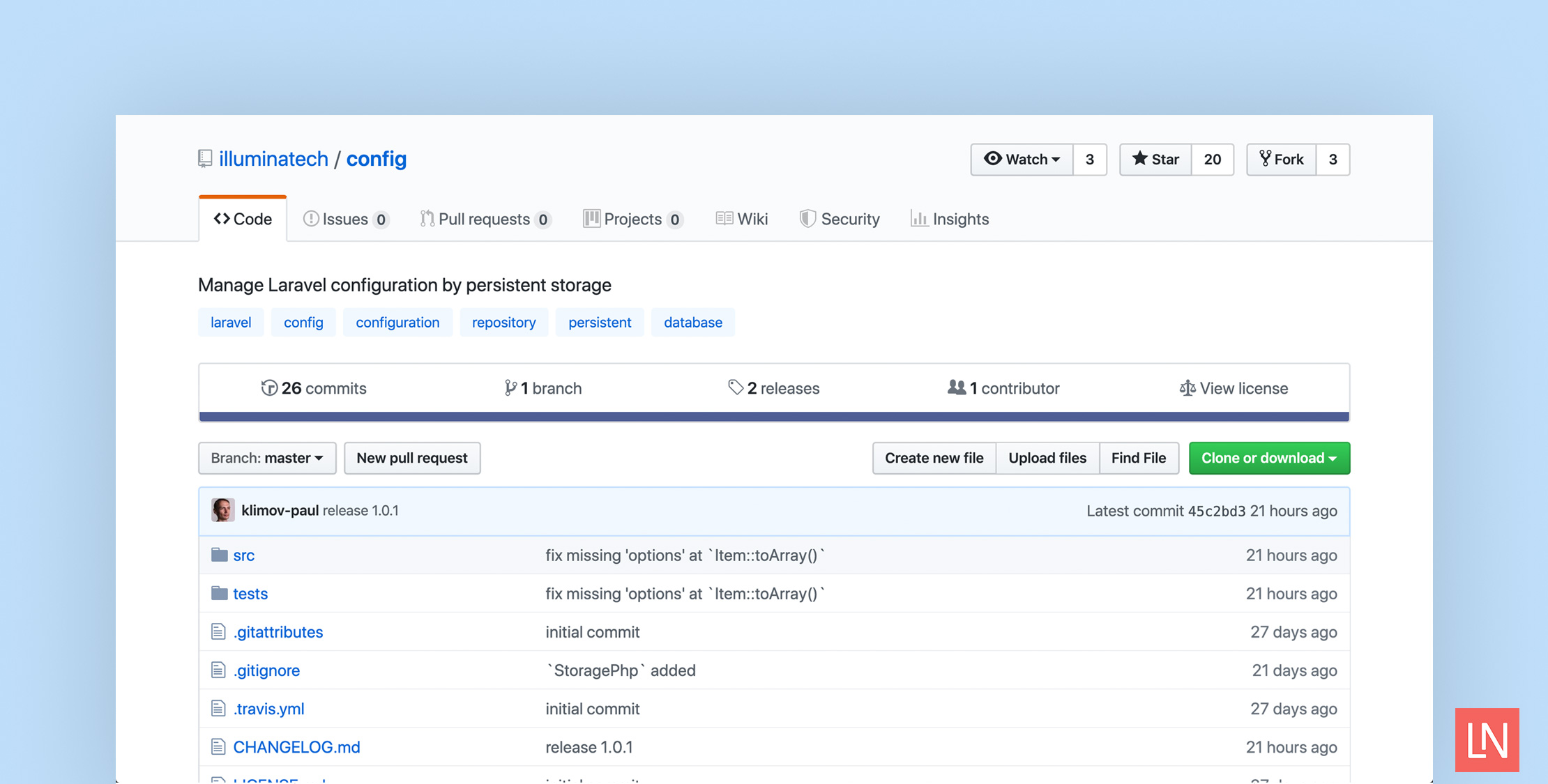Select the repository topic tag

(x=504, y=322)
